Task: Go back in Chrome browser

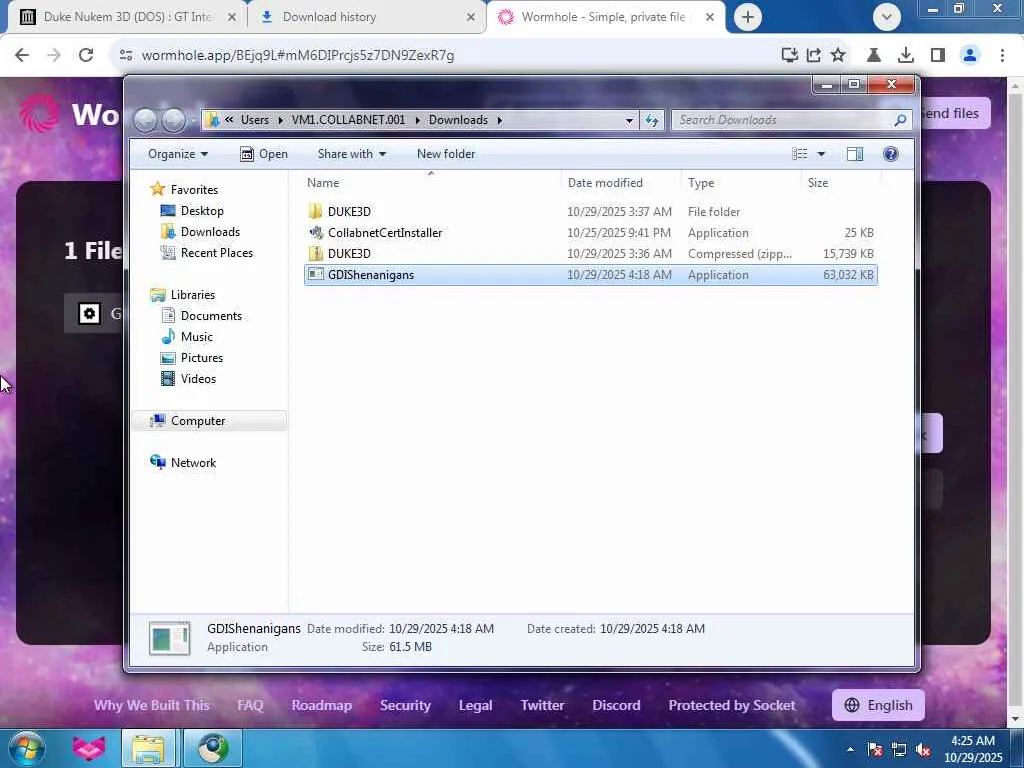Action: tap(22, 56)
